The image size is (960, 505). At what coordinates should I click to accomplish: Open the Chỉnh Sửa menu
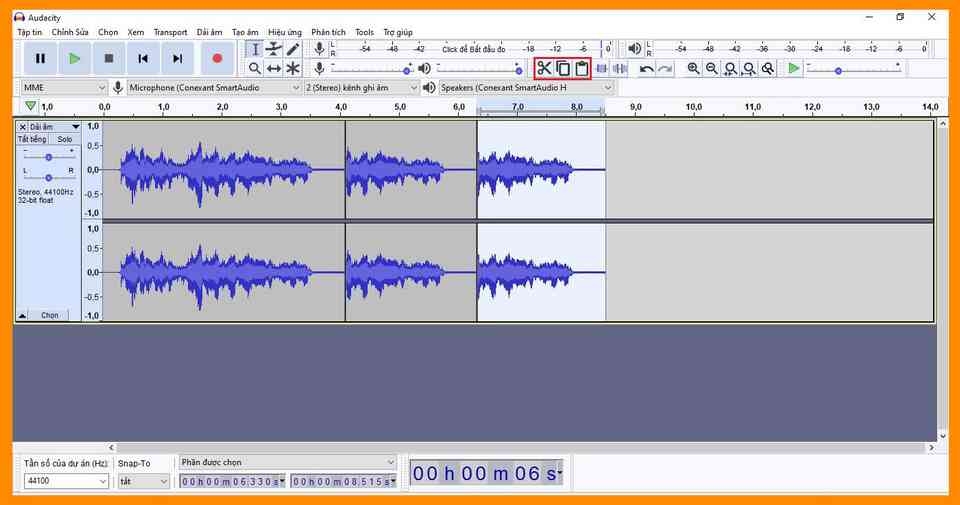pyautogui.click(x=70, y=32)
